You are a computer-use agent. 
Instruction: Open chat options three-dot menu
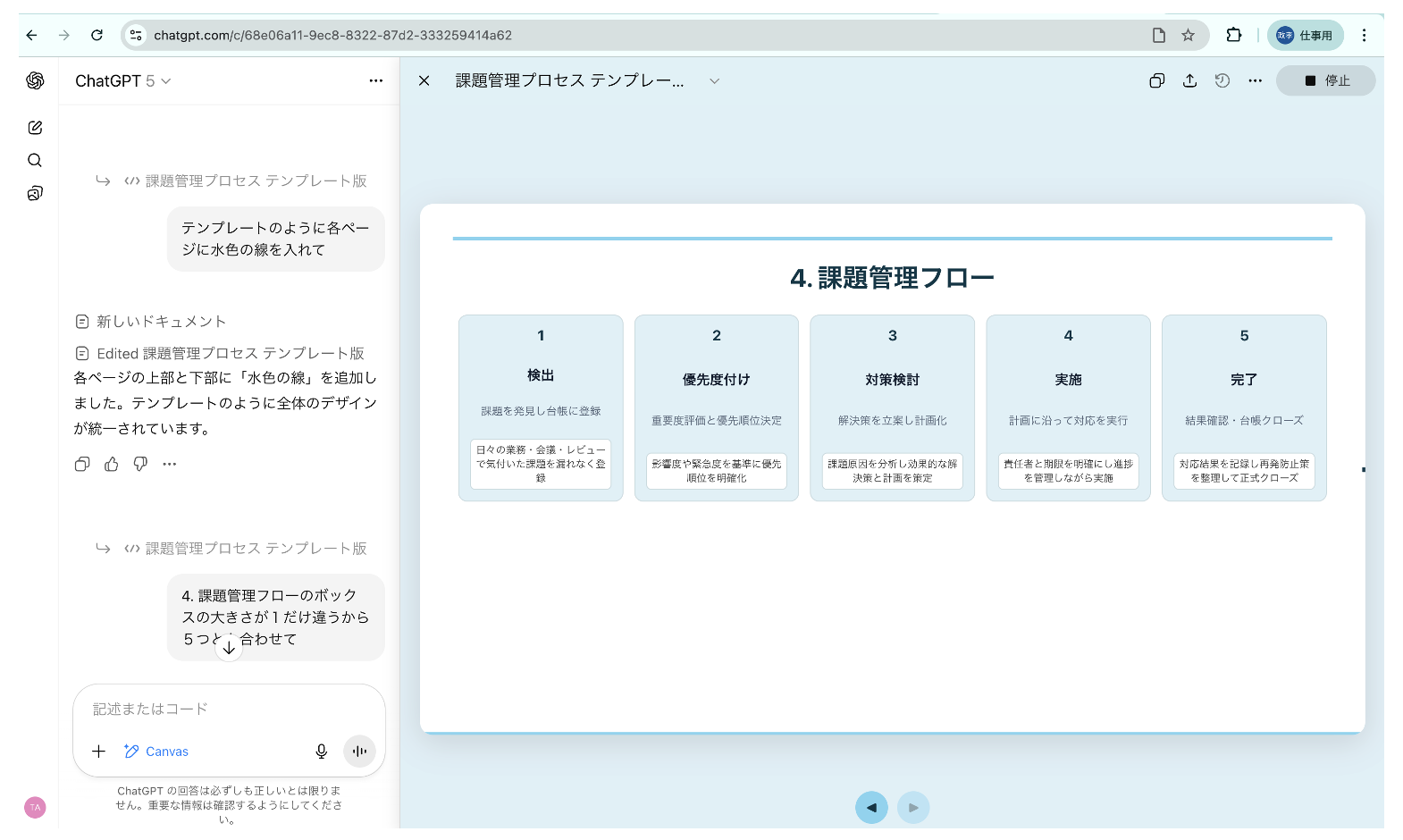[376, 80]
